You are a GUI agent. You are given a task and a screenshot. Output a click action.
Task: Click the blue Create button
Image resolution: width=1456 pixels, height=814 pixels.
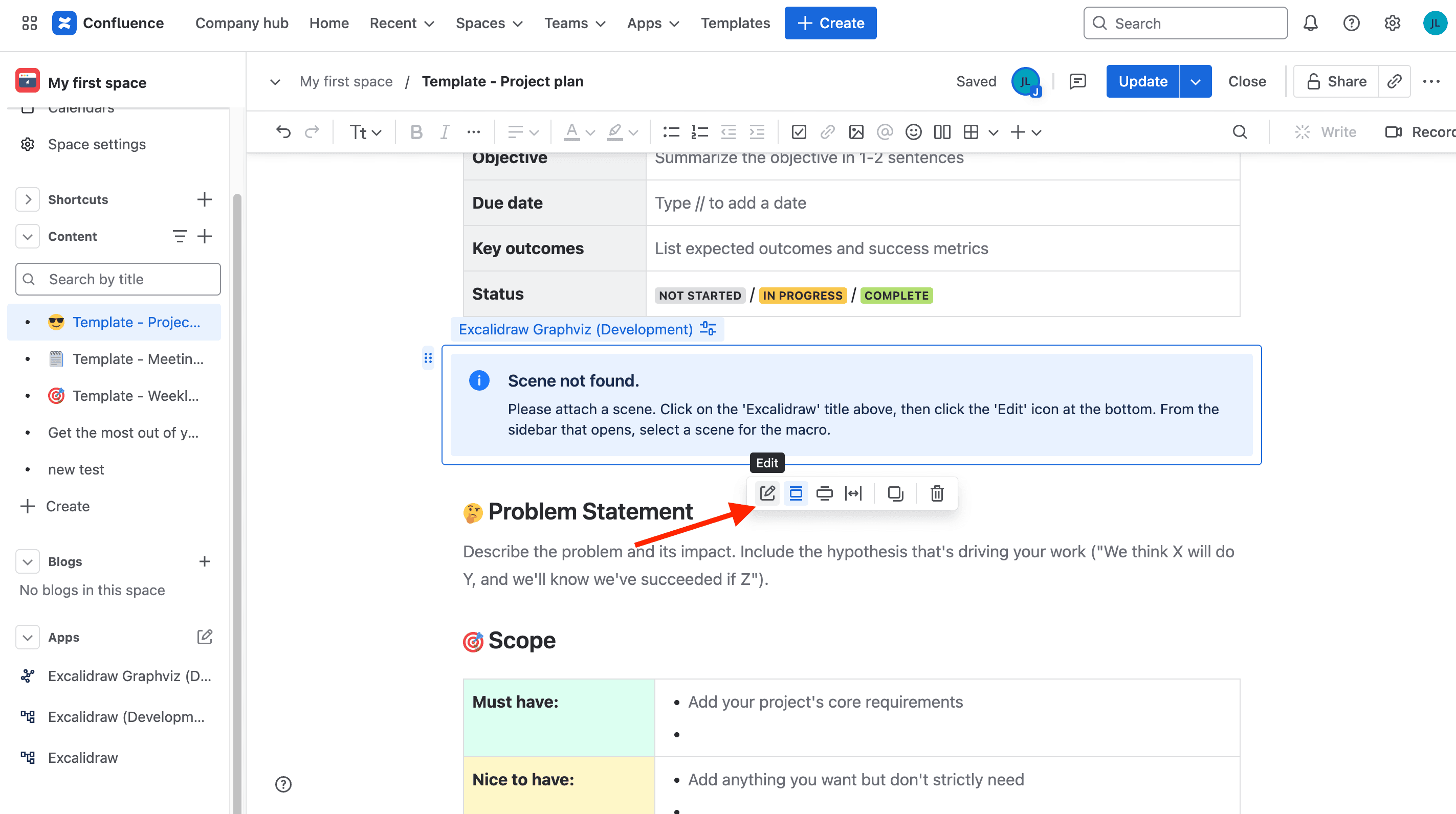pyautogui.click(x=830, y=23)
